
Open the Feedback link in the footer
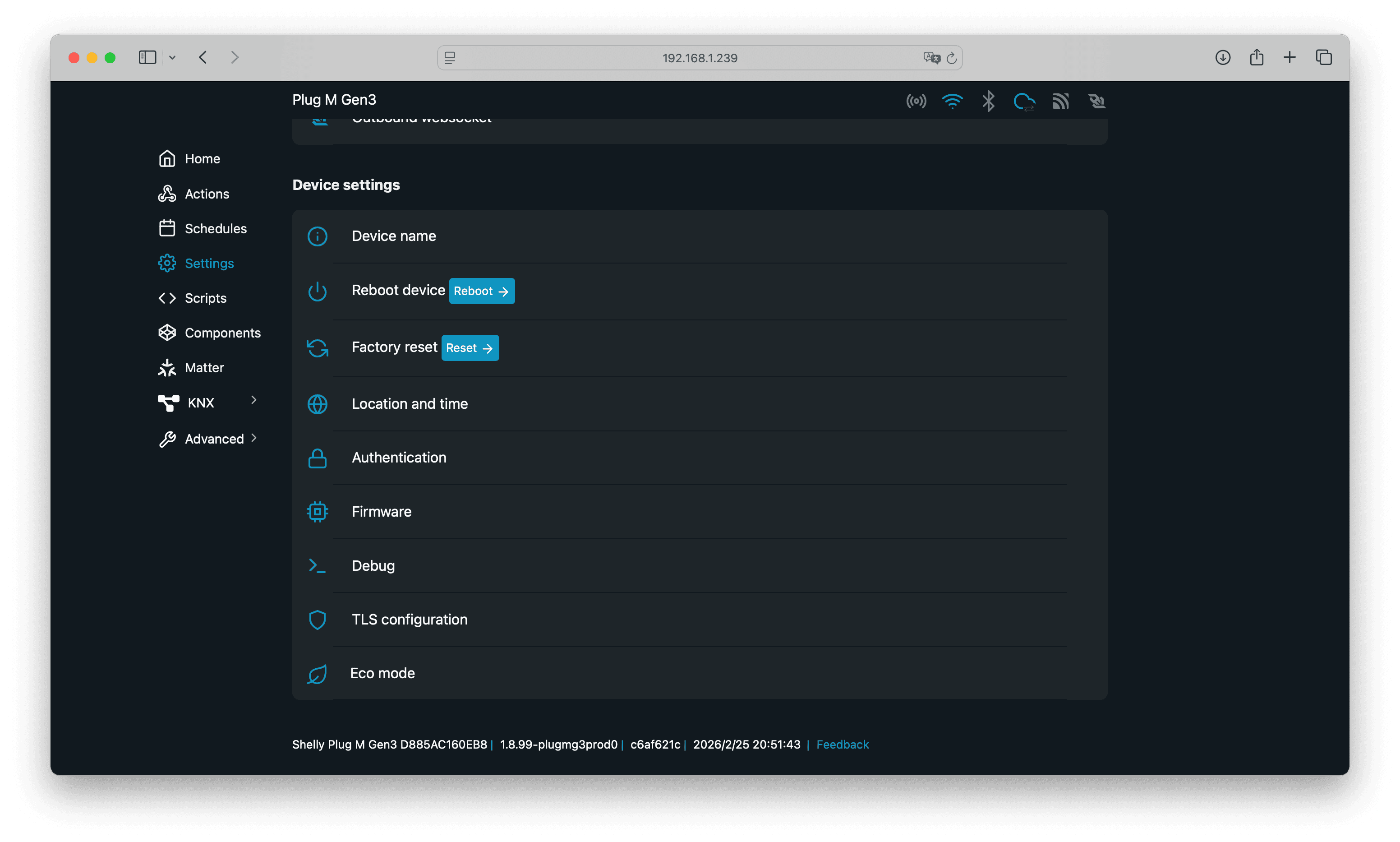[842, 745]
